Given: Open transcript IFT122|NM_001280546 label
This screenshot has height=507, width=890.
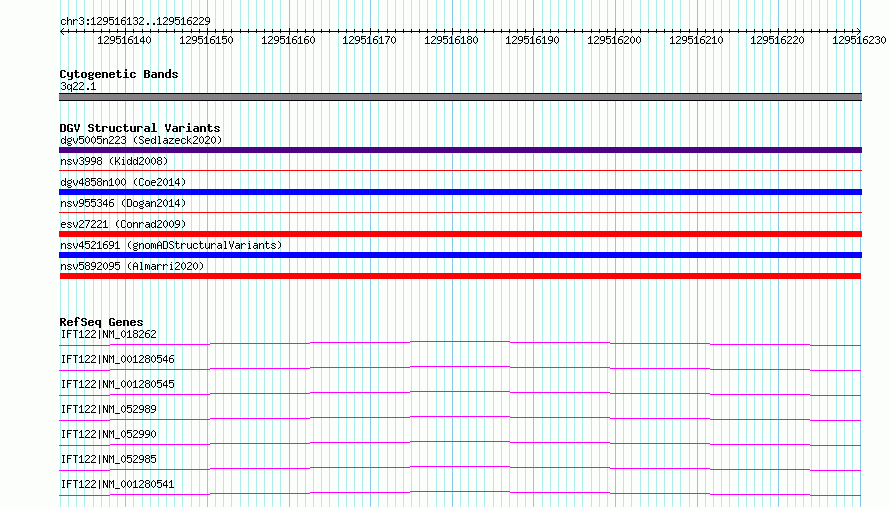Looking at the screenshot, I should click(x=117, y=359).
